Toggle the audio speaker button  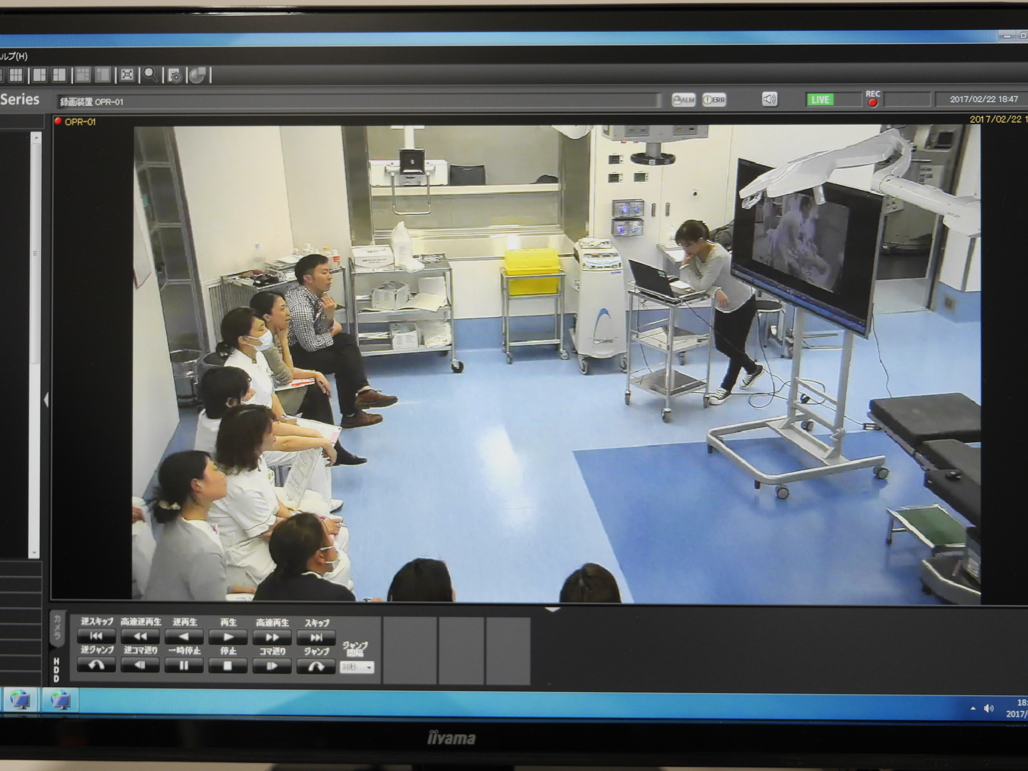coord(769,100)
